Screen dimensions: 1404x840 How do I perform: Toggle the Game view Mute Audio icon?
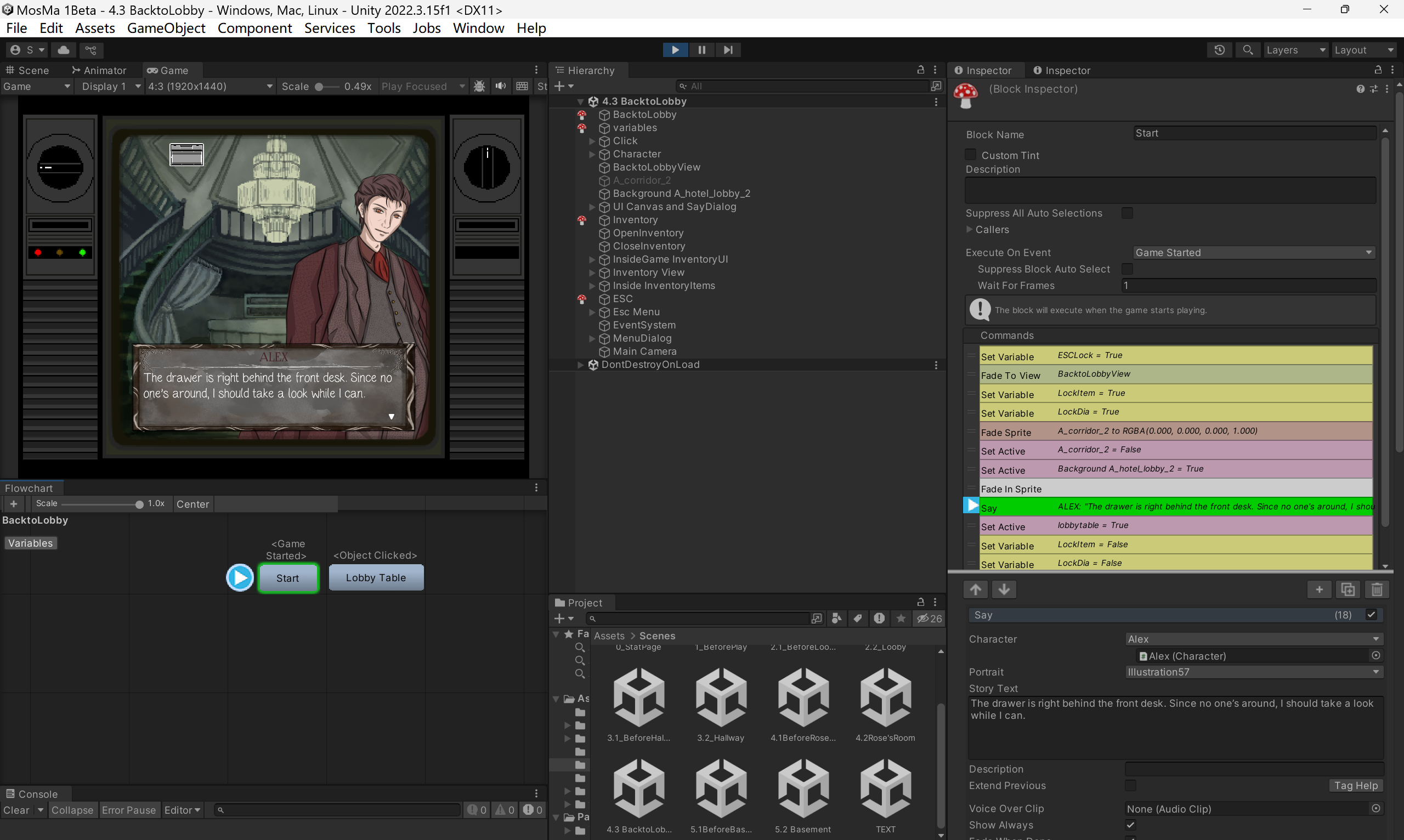[501, 86]
